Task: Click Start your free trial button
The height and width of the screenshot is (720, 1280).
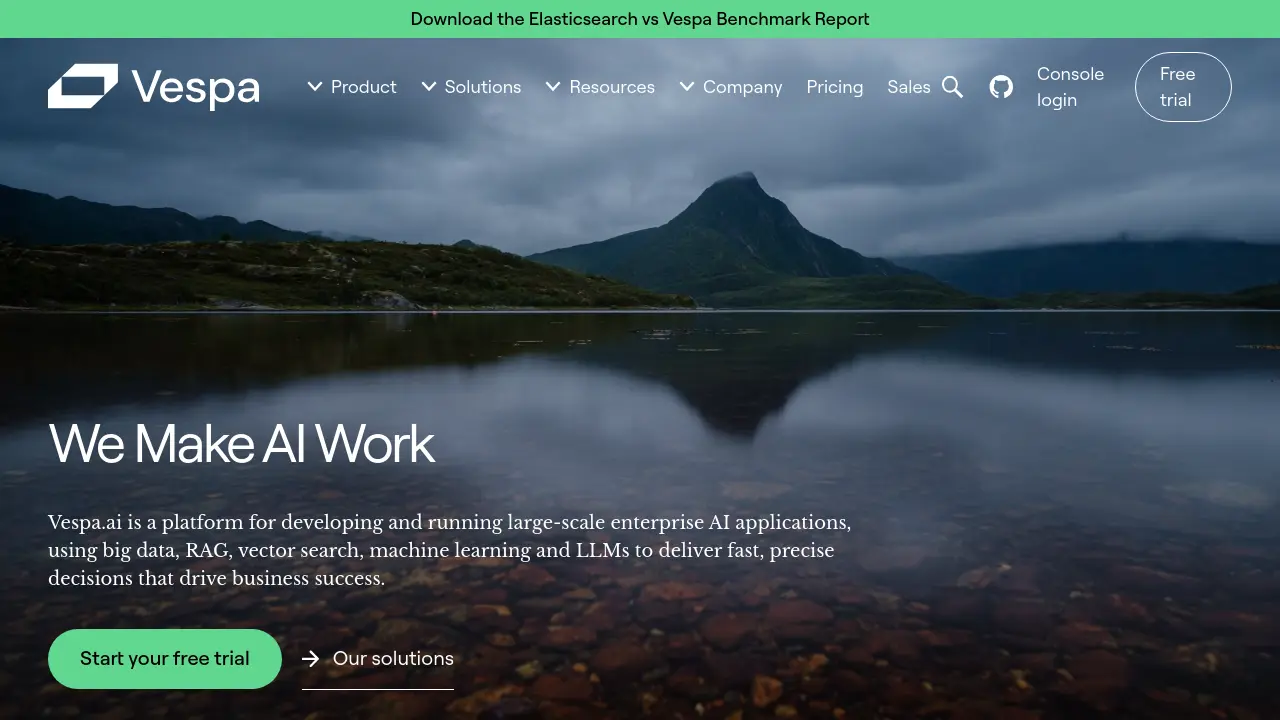Action: (x=165, y=659)
